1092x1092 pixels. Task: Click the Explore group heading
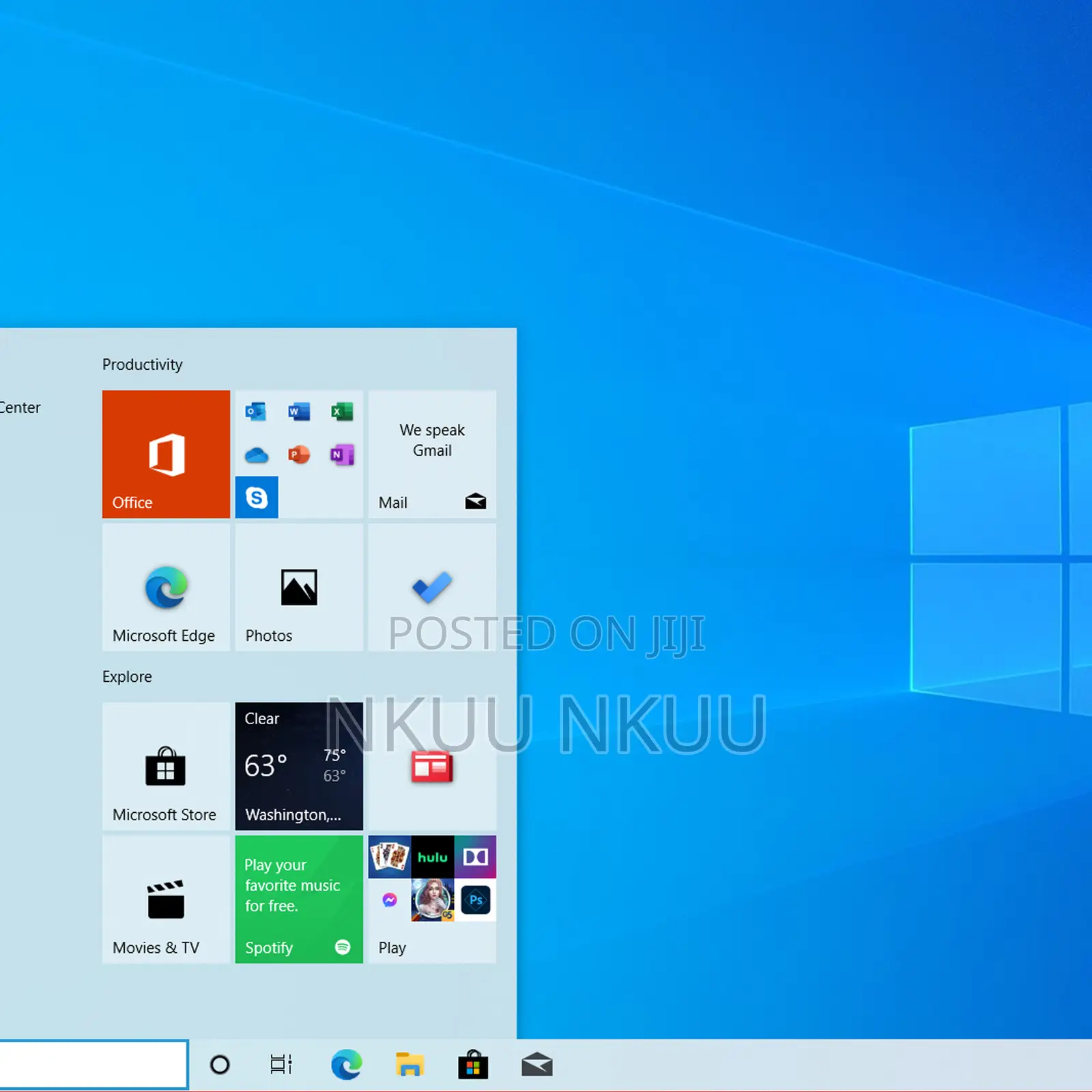pyautogui.click(x=127, y=676)
